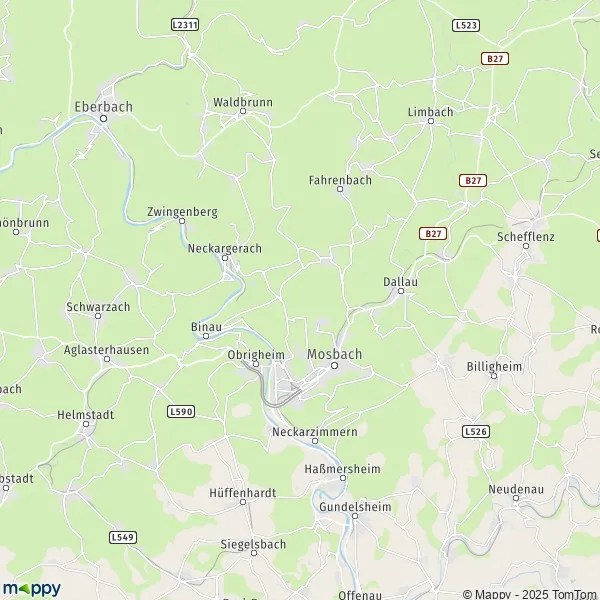Select the Zwingenberg marker on the river
This screenshot has width=600, height=600.
click(x=182, y=221)
